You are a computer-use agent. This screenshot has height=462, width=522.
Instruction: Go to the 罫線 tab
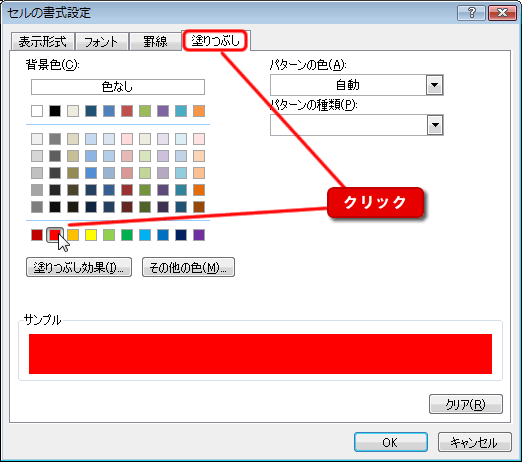click(x=155, y=42)
